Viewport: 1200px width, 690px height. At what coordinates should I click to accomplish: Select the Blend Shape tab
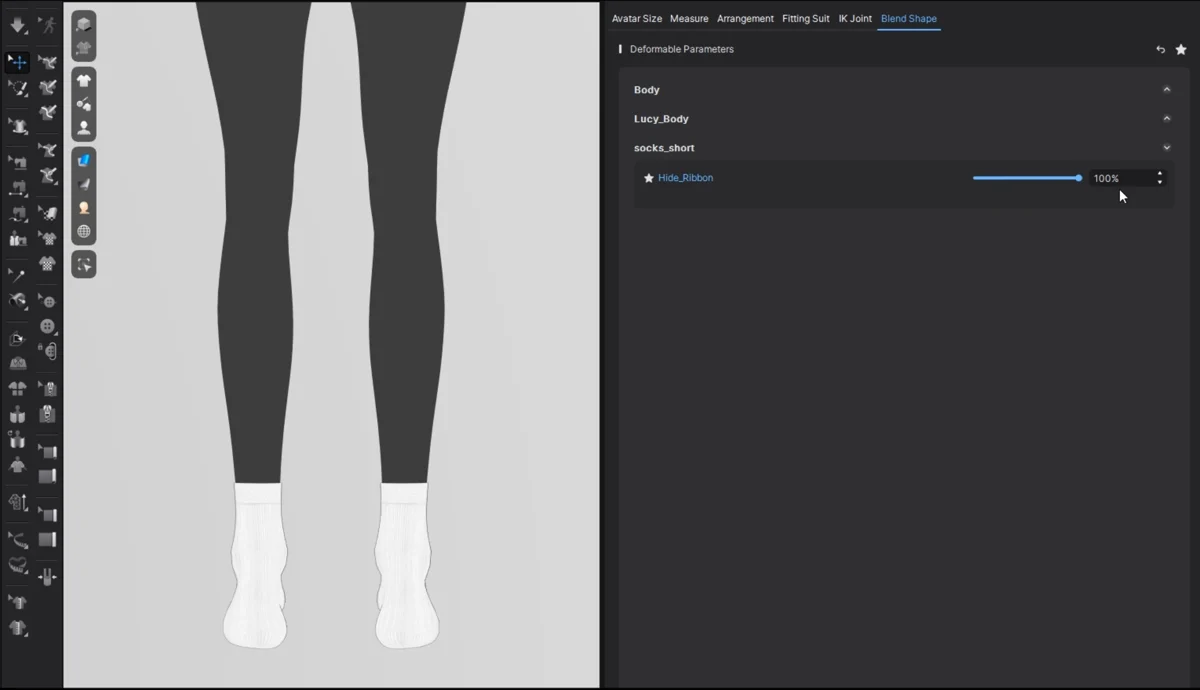(x=909, y=19)
